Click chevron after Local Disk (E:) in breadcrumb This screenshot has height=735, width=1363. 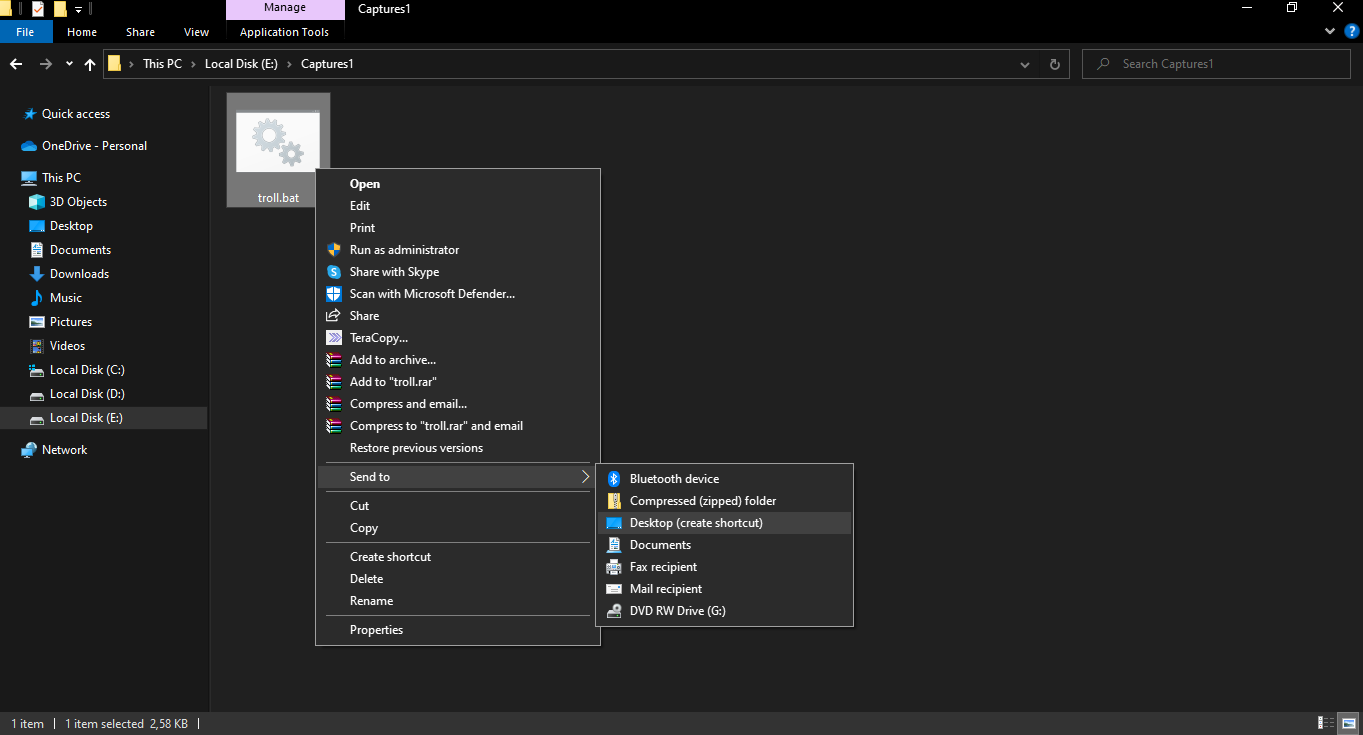pyautogui.click(x=290, y=64)
